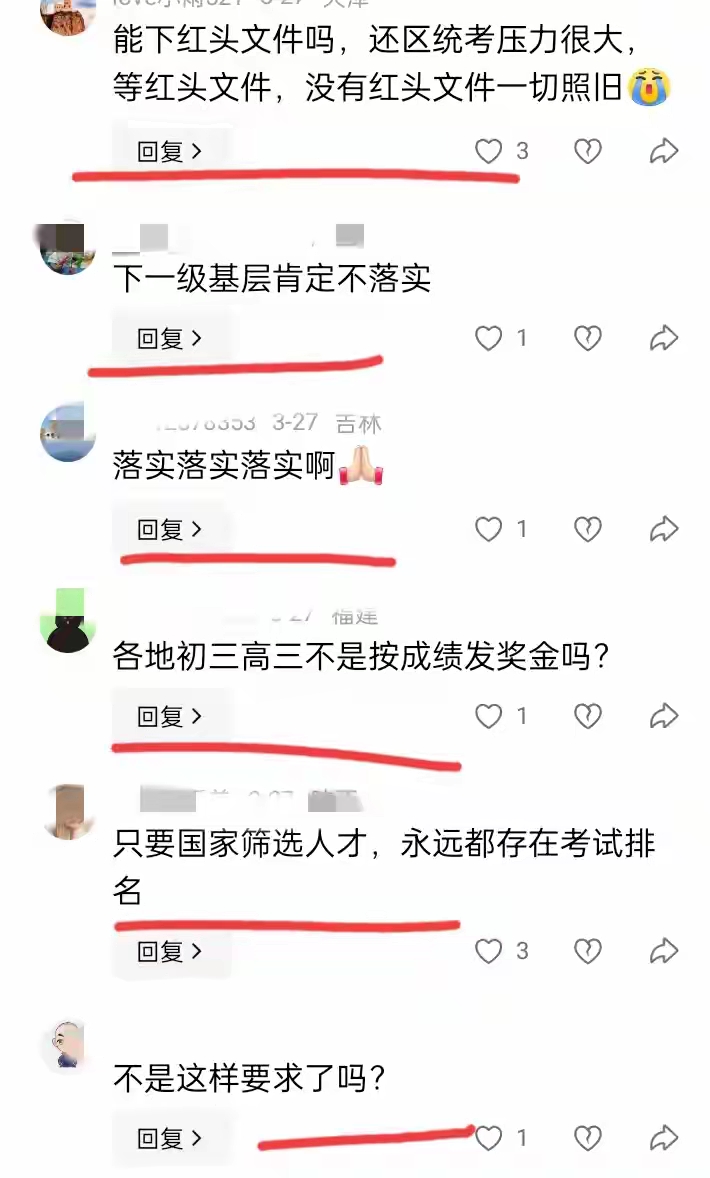Reply to the 初三高三按成绩发奖金 comment
The height and width of the screenshot is (1178, 710).
171,717
